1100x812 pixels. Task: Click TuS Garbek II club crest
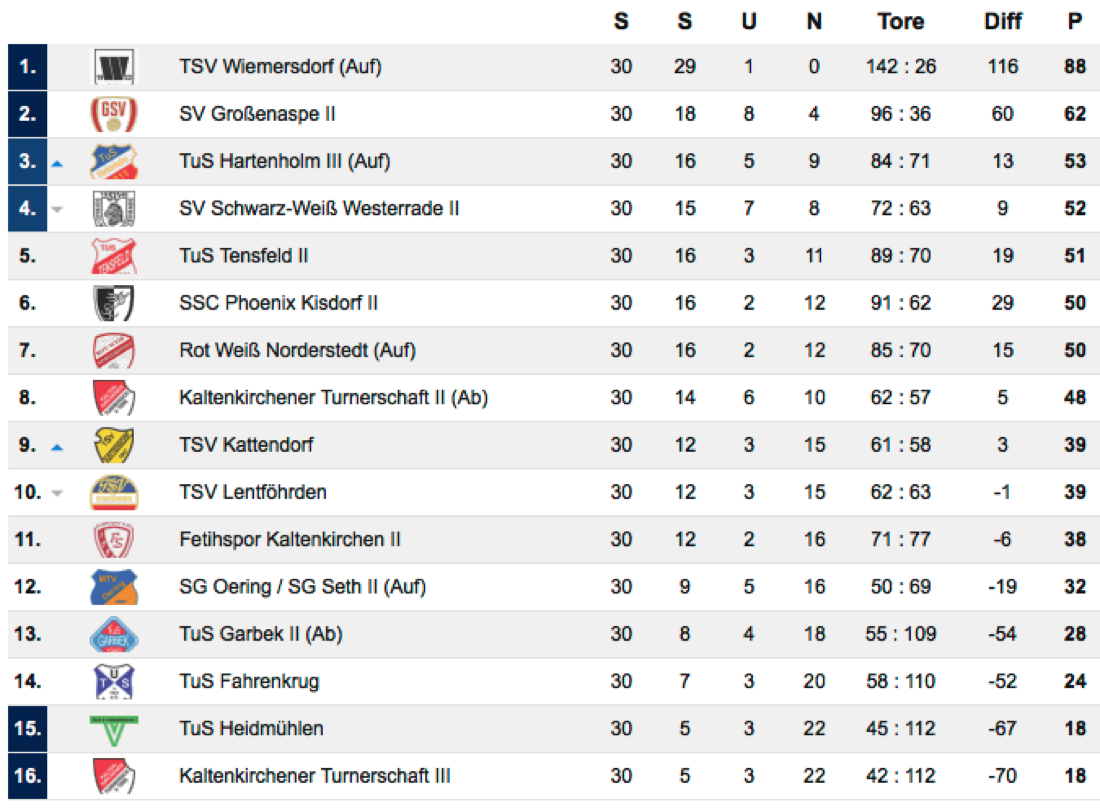(x=114, y=634)
